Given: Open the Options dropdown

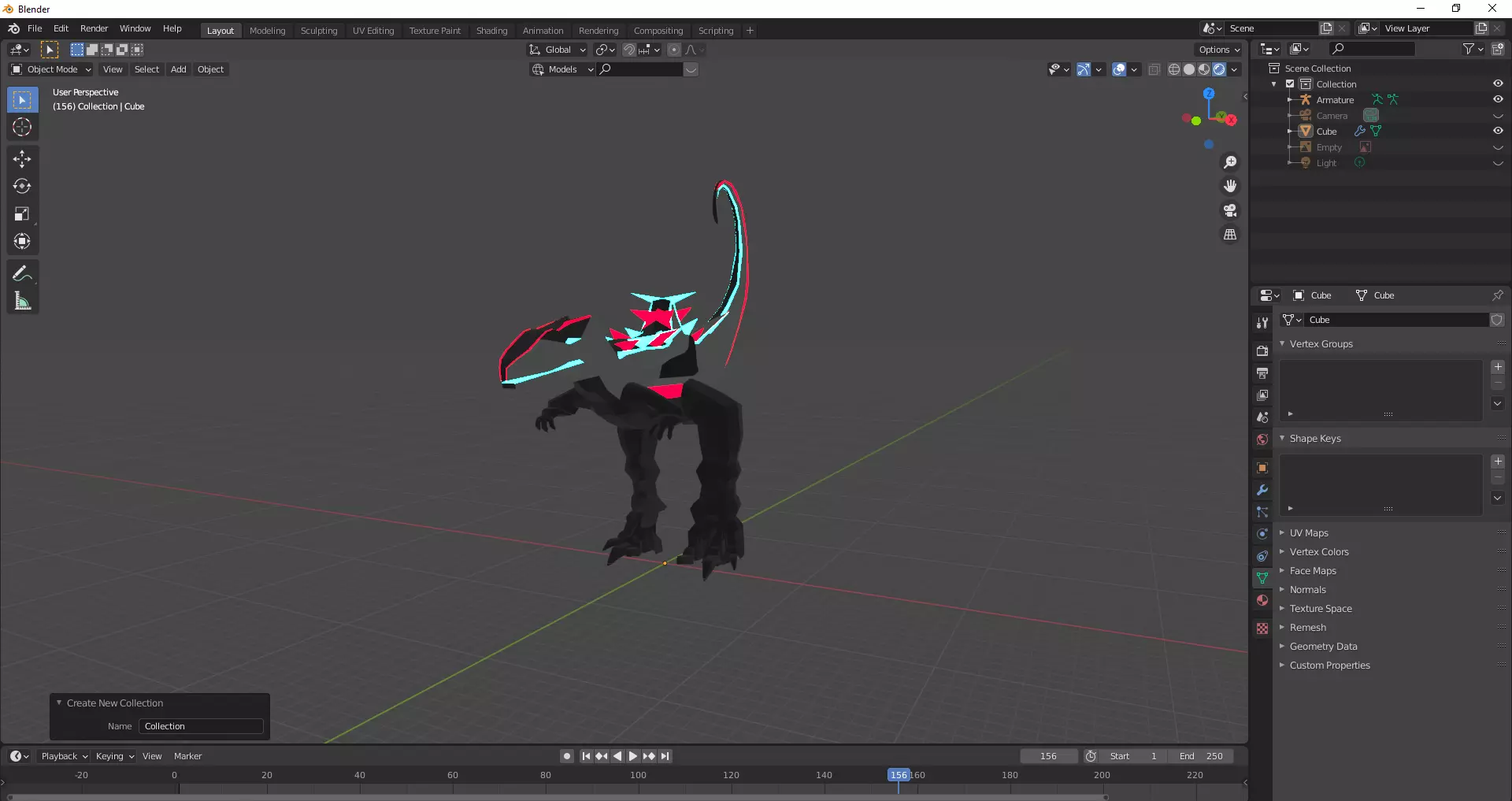Looking at the screenshot, I should pos(1219,50).
